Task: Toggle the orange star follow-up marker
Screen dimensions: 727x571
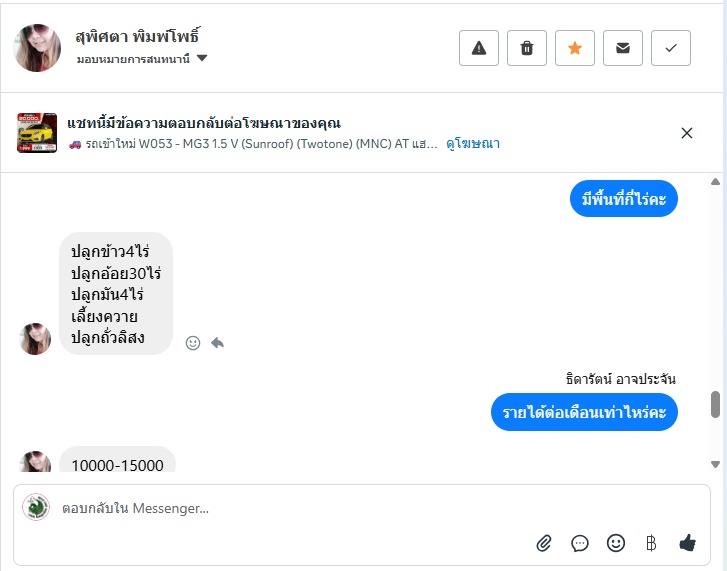Action: pyautogui.click(x=575, y=48)
